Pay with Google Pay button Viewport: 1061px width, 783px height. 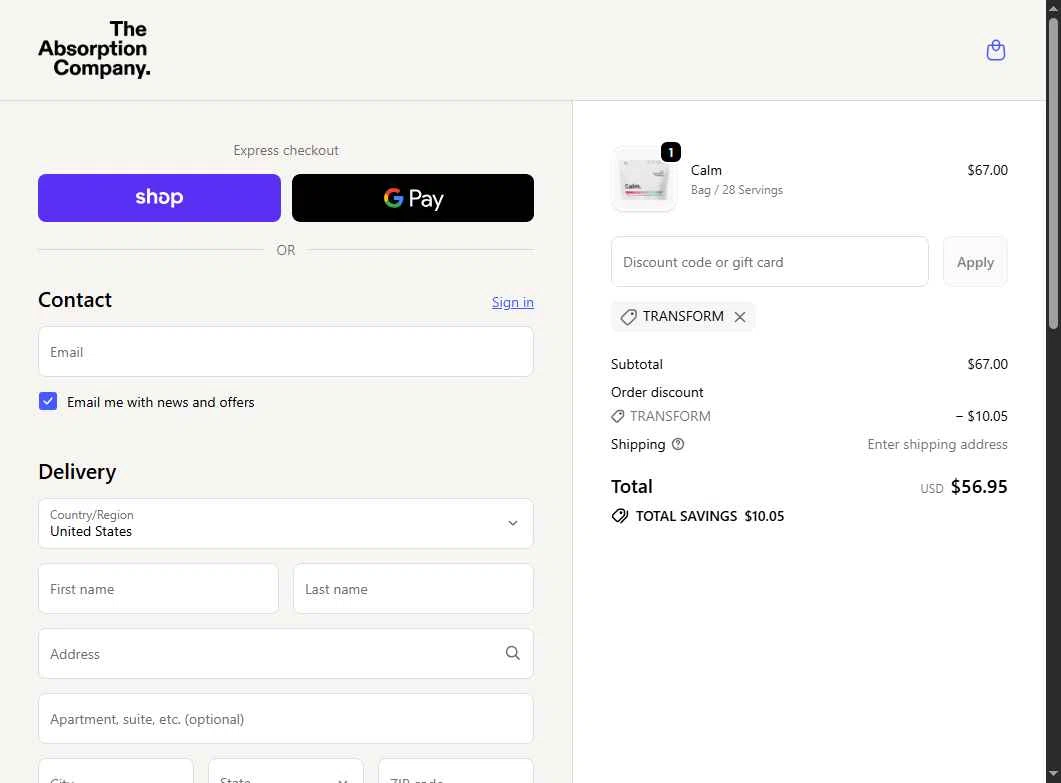[x=413, y=198]
